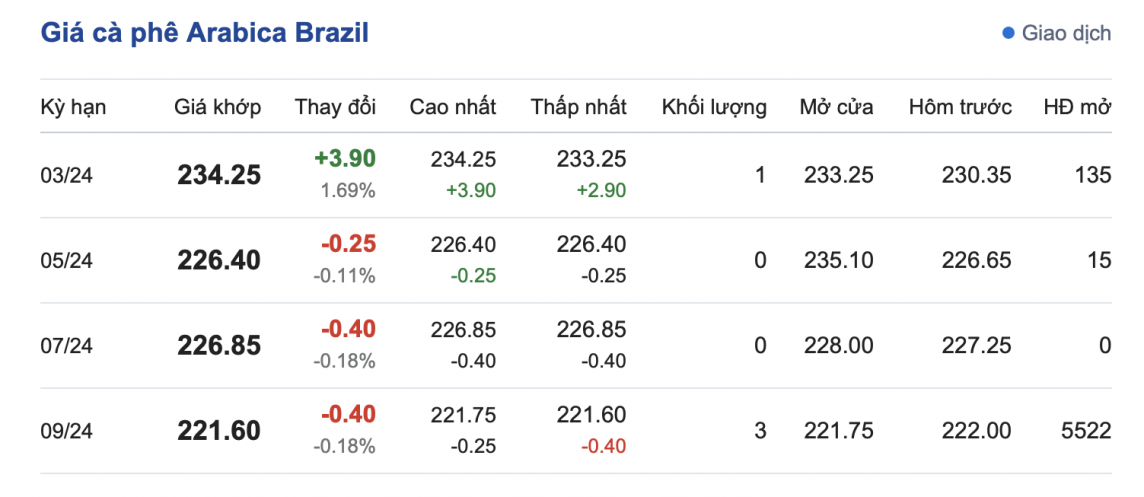Select the Cao nhất column header
Viewport: 1144px width, 497px height.
point(453,107)
